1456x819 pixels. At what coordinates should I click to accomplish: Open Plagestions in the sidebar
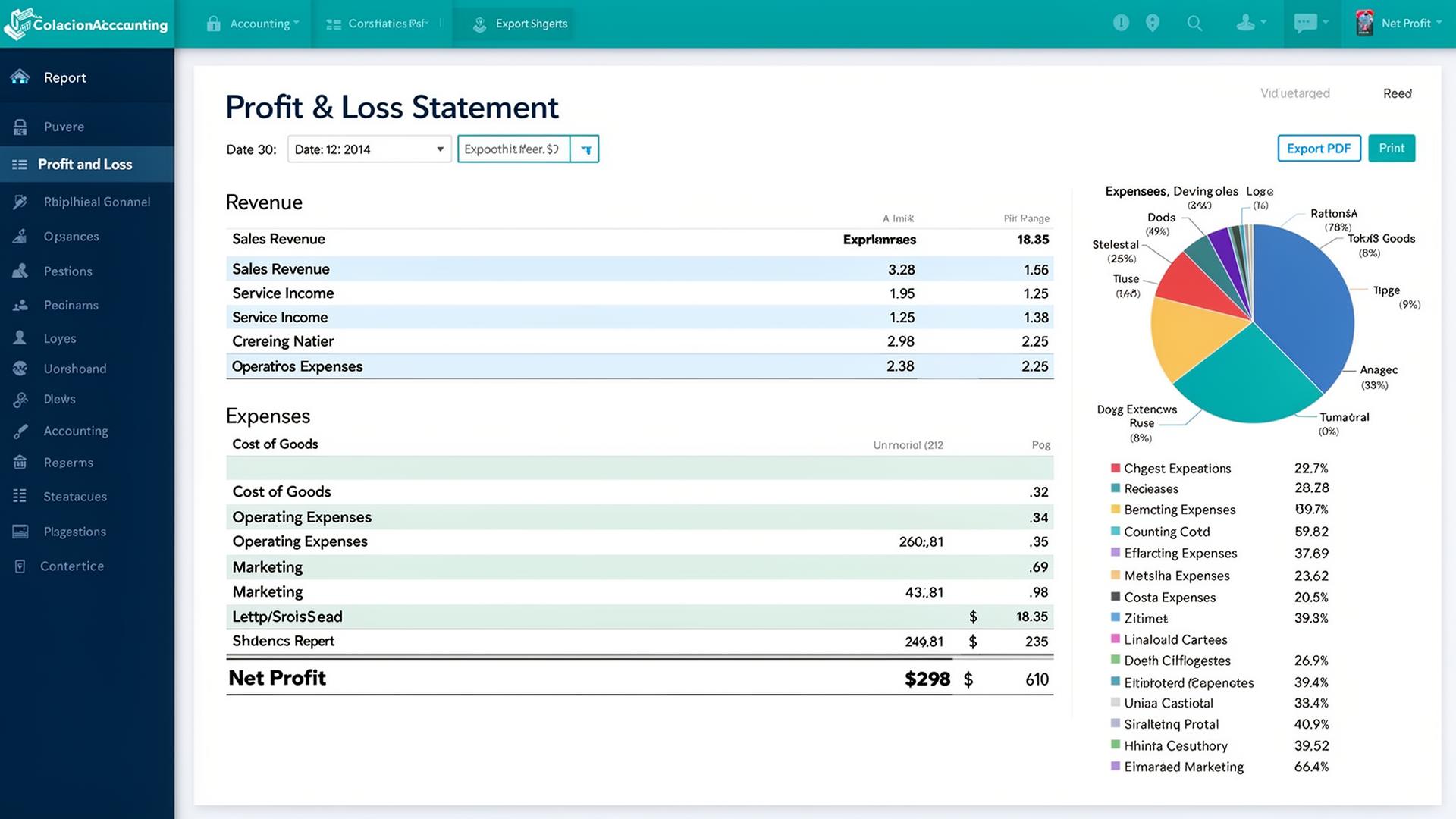(x=75, y=532)
